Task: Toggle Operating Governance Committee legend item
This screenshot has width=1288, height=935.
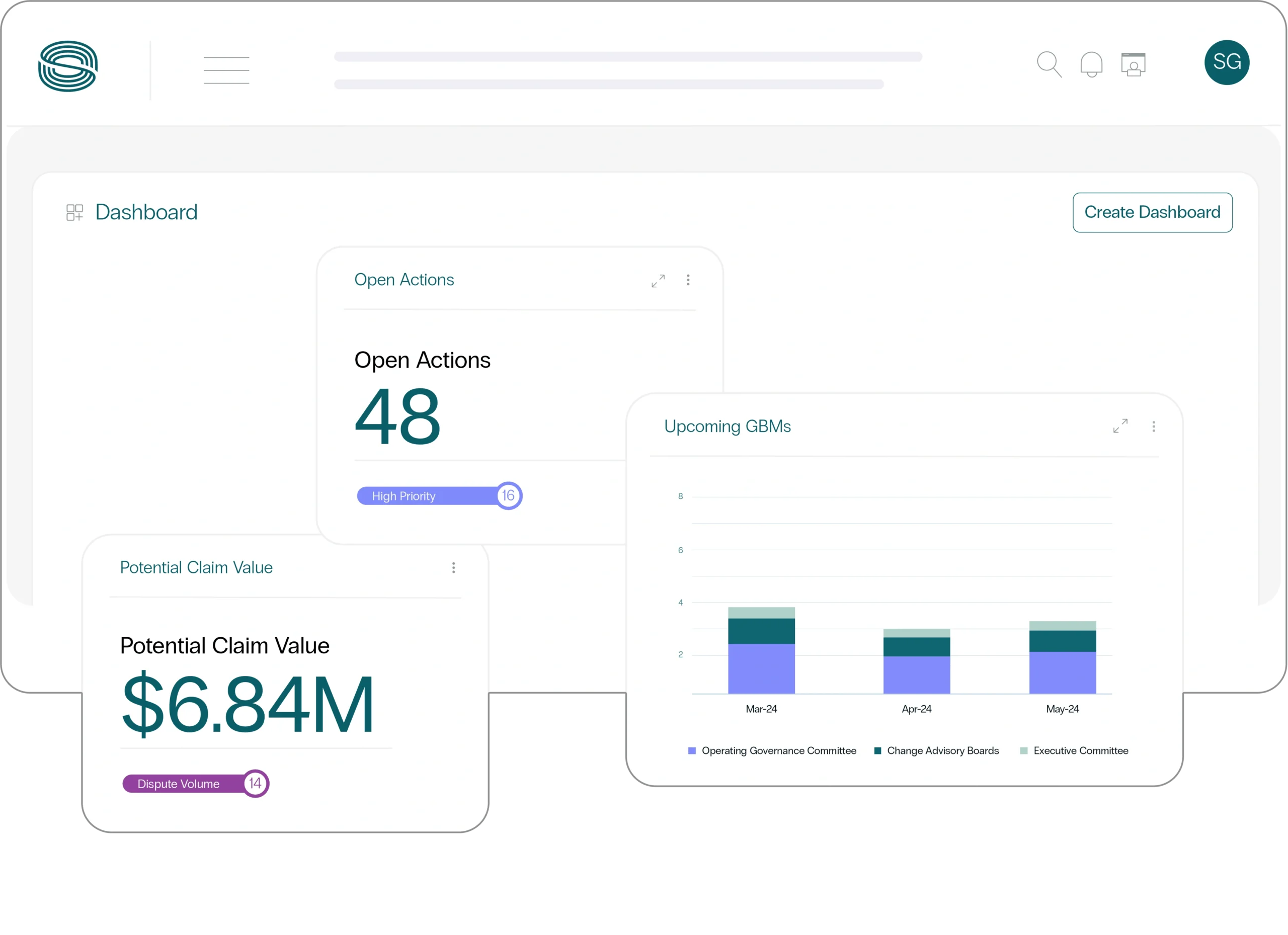Action: point(772,750)
